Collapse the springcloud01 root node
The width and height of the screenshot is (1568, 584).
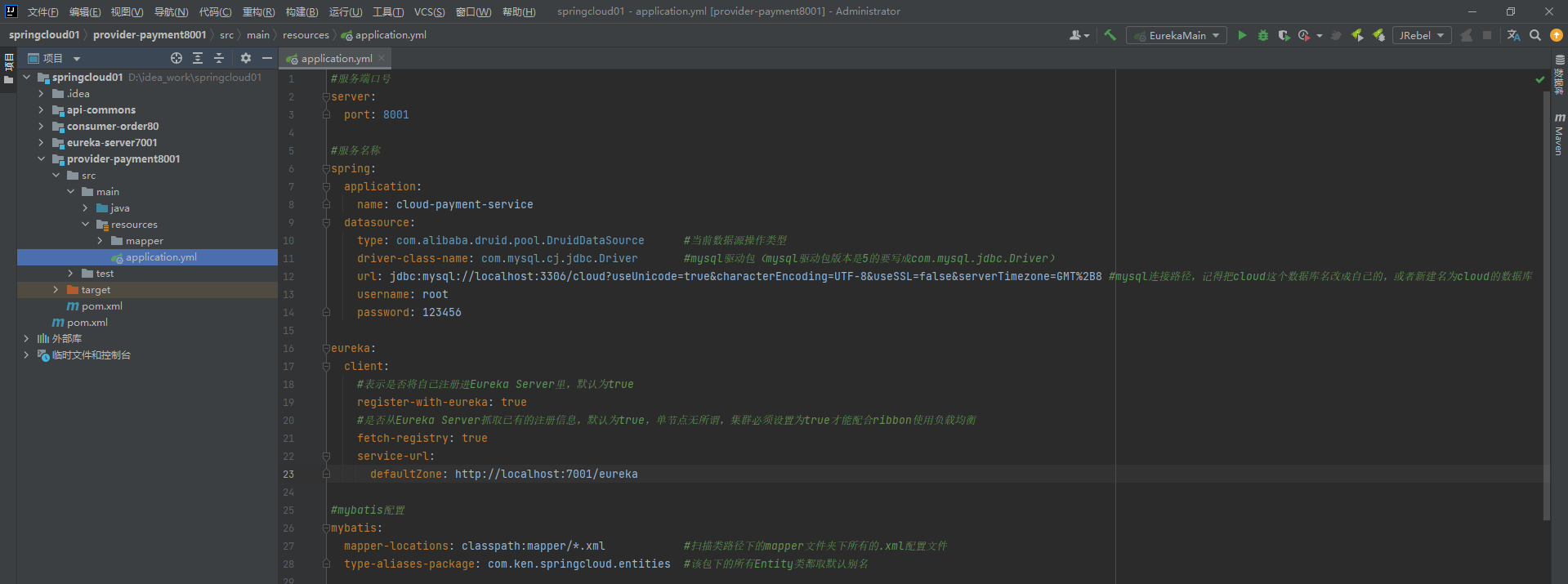point(26,78)
